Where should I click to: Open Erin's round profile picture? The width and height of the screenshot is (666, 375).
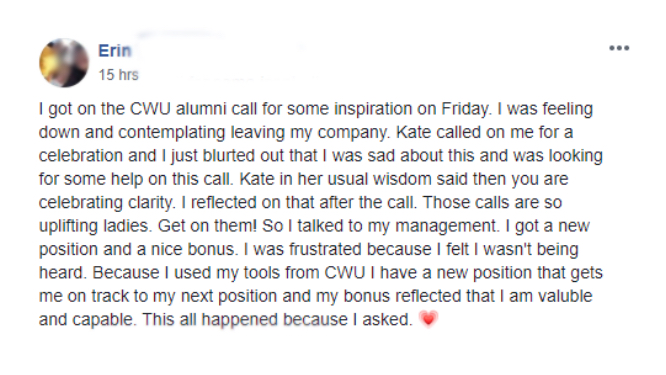tap(64, 63)
